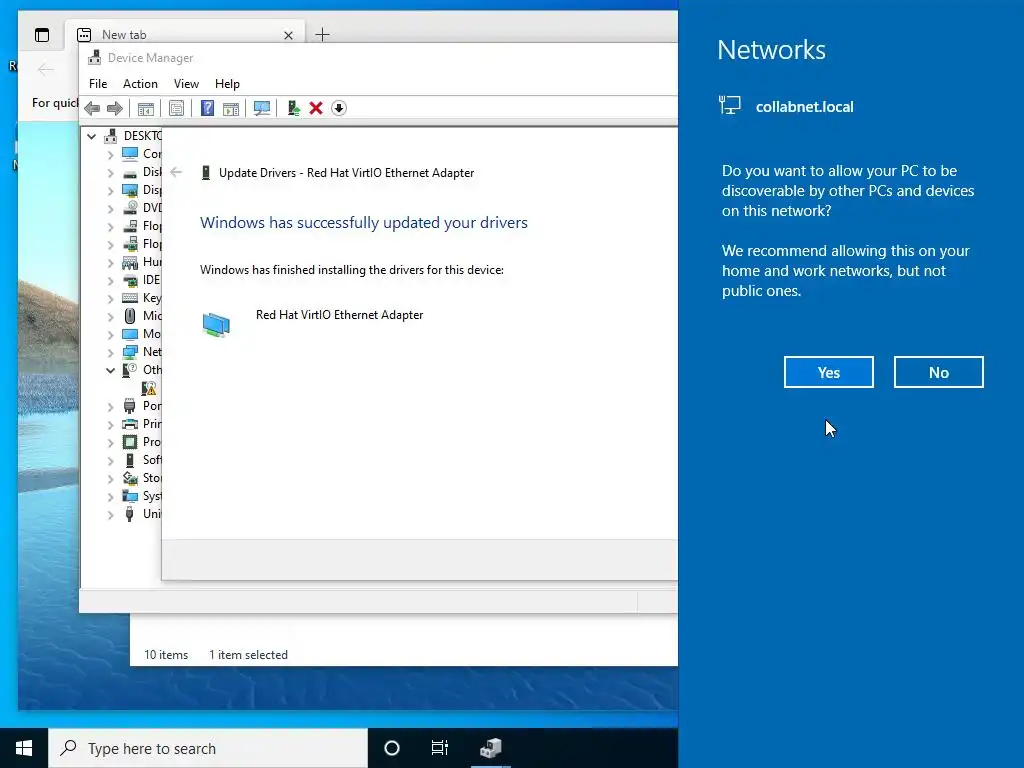Expand the Disl... (Disk drives) node

[x=110, y=172]
